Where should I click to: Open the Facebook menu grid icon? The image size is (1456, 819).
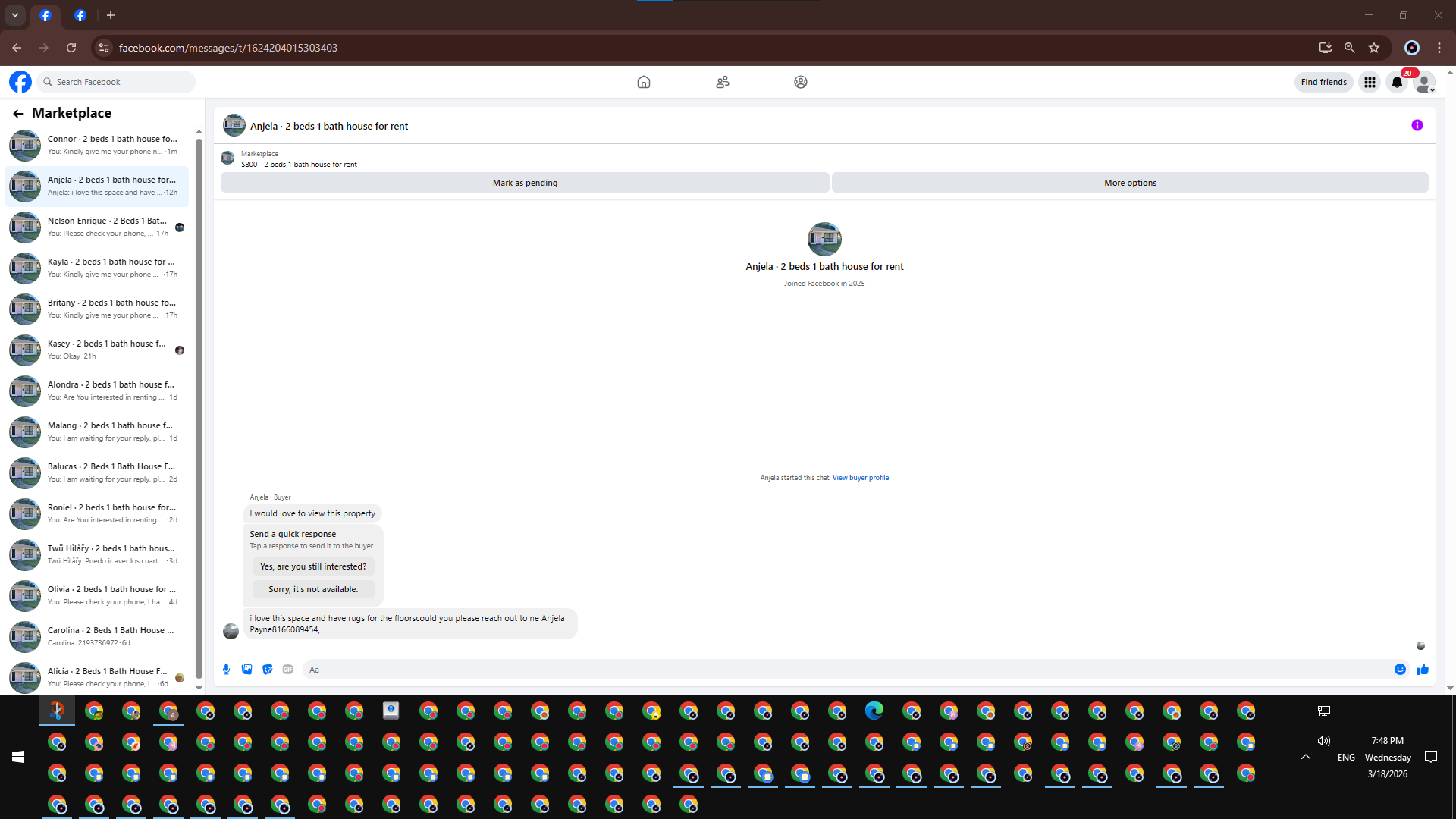(1369, 82)
